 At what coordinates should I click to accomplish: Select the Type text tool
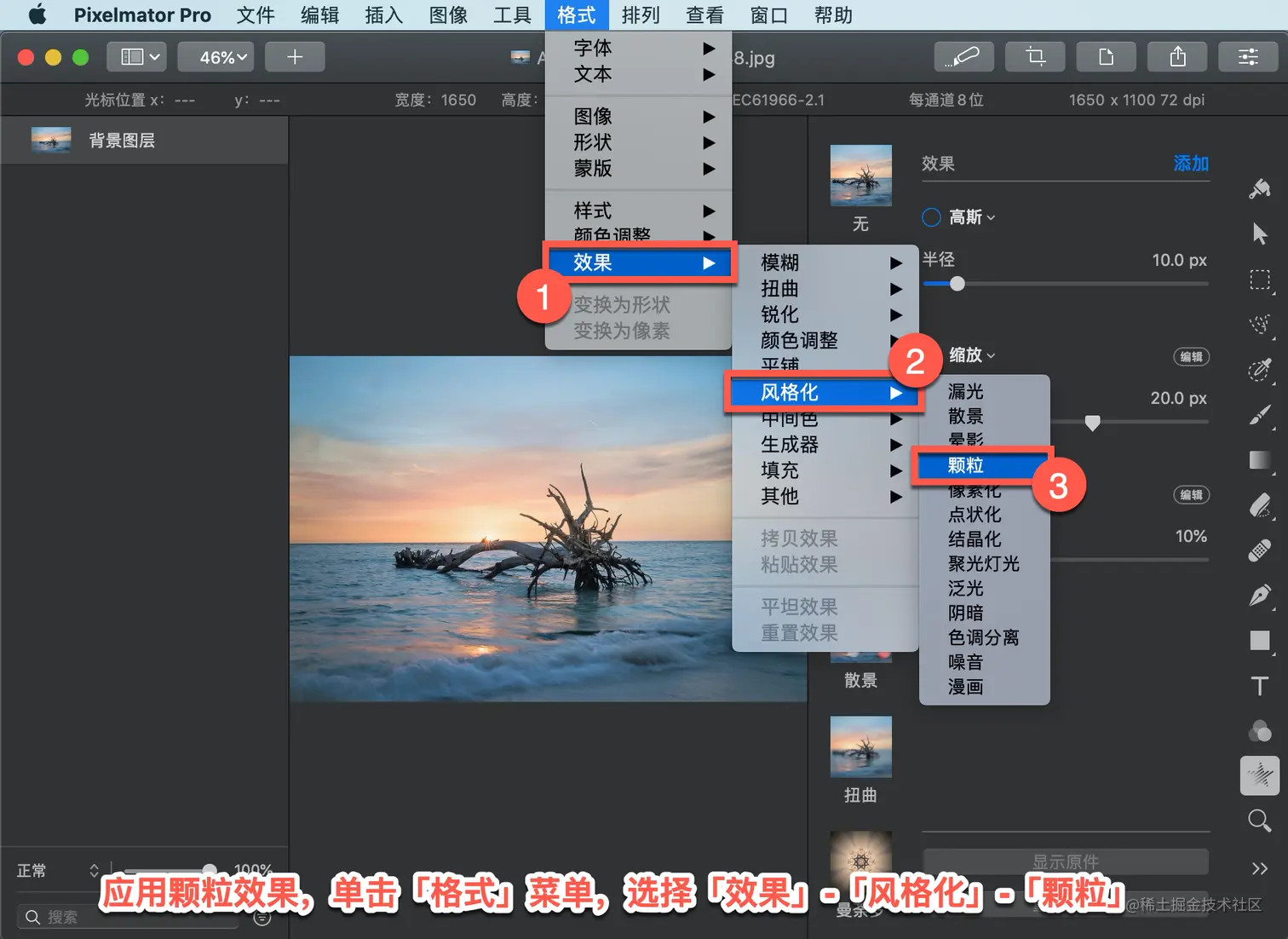1260,686
